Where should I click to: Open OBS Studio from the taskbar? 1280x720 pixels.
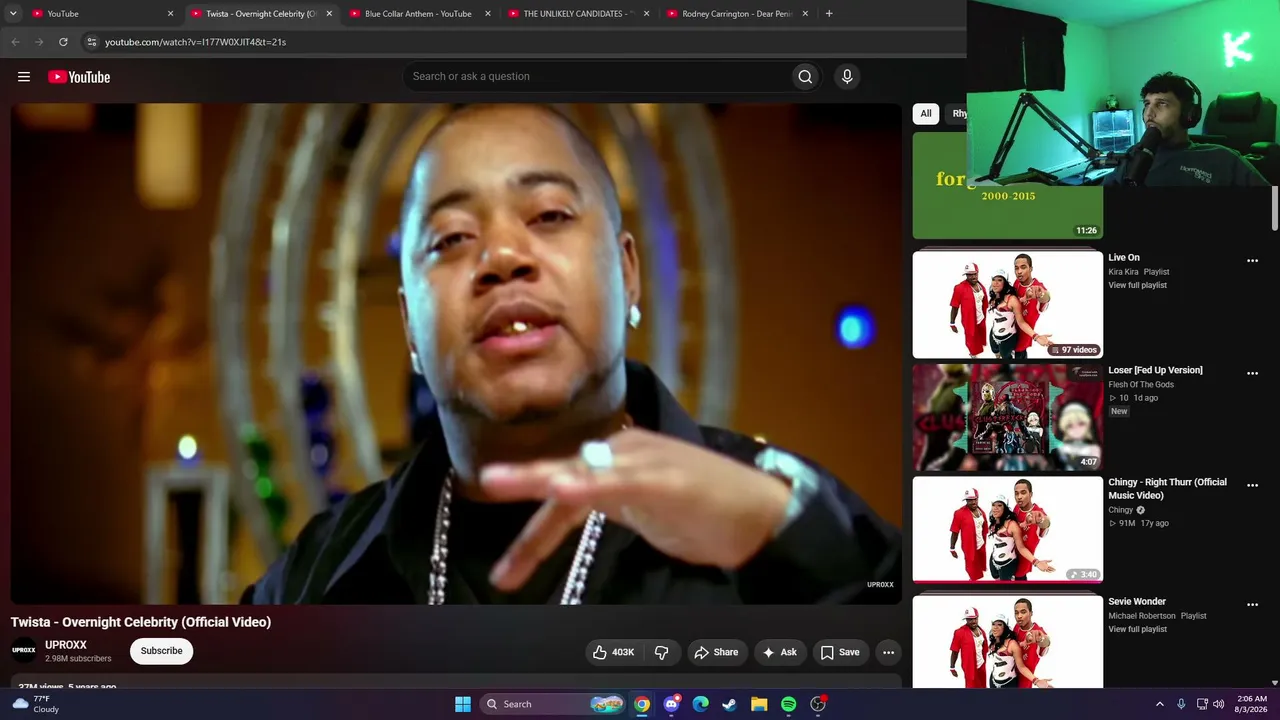coord(818,704)
